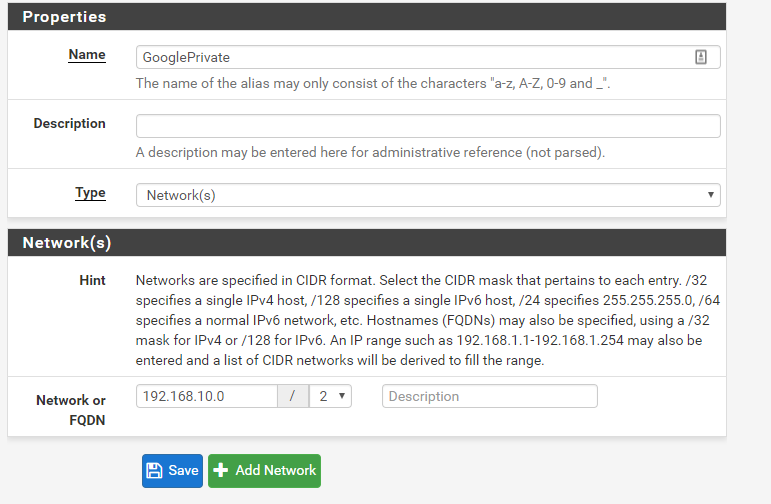771x504 pixels.
Task: Click the alias name character rules help text
Action: tap(373, 84)
